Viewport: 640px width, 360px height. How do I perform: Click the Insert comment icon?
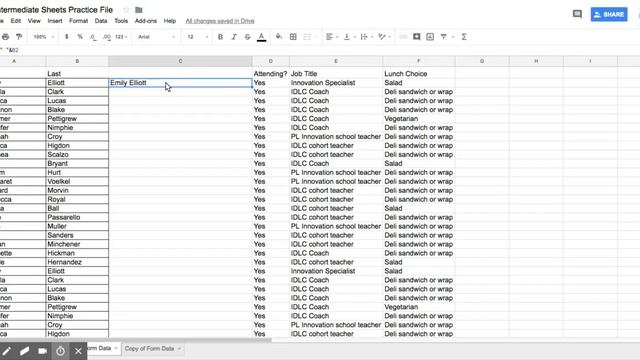tap(416, 37)
